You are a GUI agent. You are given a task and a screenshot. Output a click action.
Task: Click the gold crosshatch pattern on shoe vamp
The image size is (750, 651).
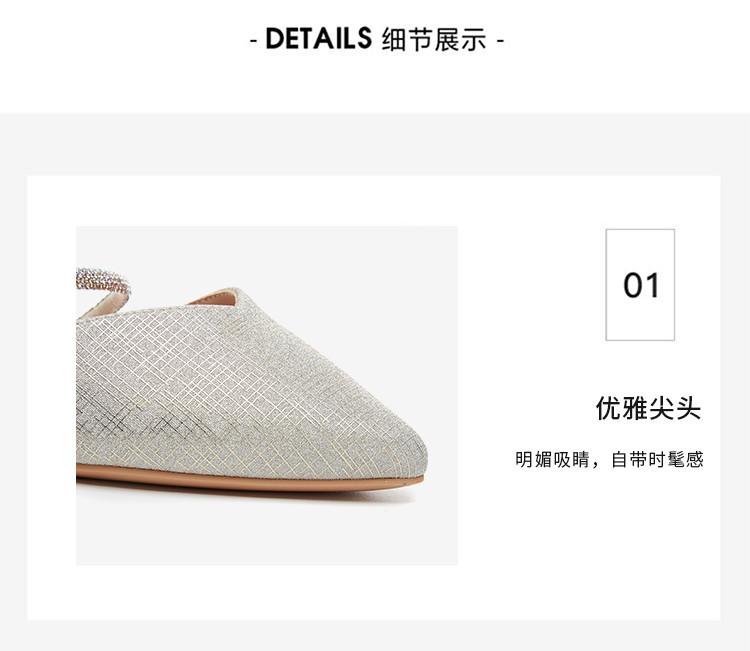239,373
